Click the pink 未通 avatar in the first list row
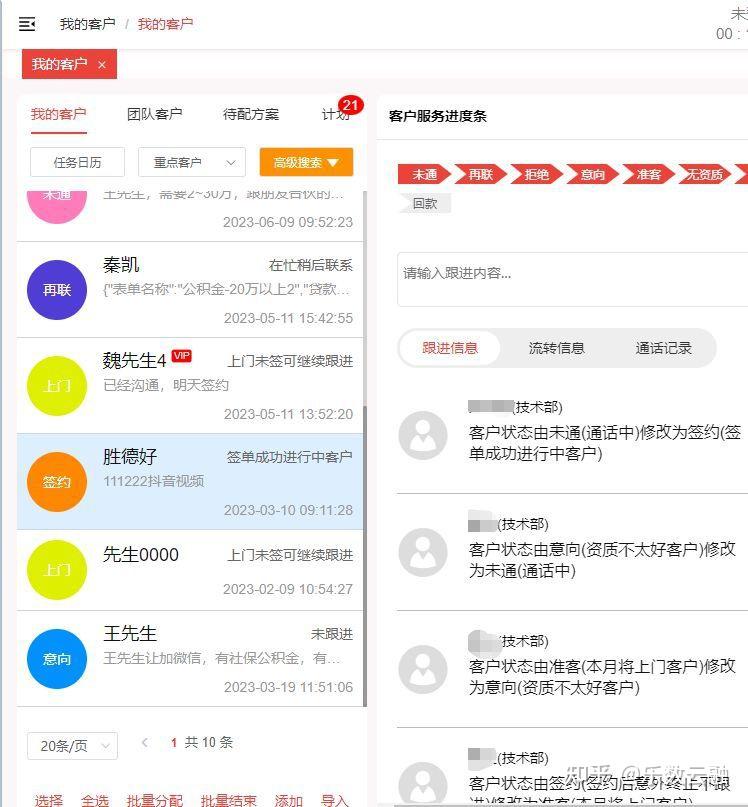Viewport: 748px width, 807px height. (57, 206)
